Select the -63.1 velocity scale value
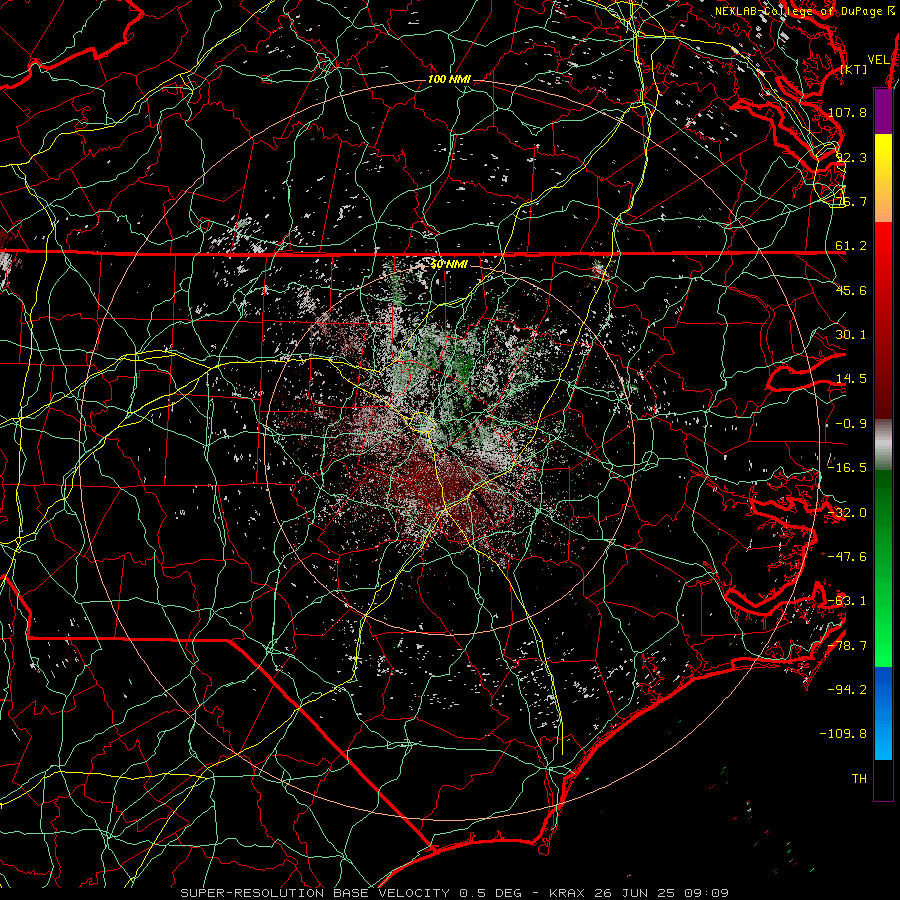Viewport: 900px width, 900px height. pyautogui.click(x=847, y=601)
